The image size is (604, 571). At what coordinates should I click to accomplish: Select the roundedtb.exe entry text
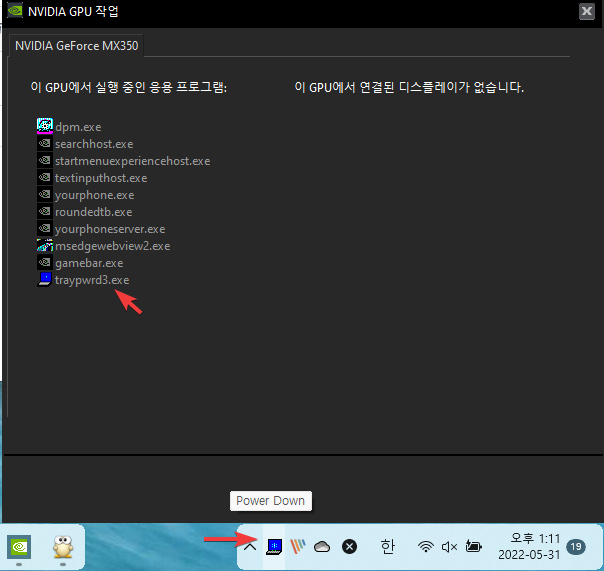(x=94, y=212)
